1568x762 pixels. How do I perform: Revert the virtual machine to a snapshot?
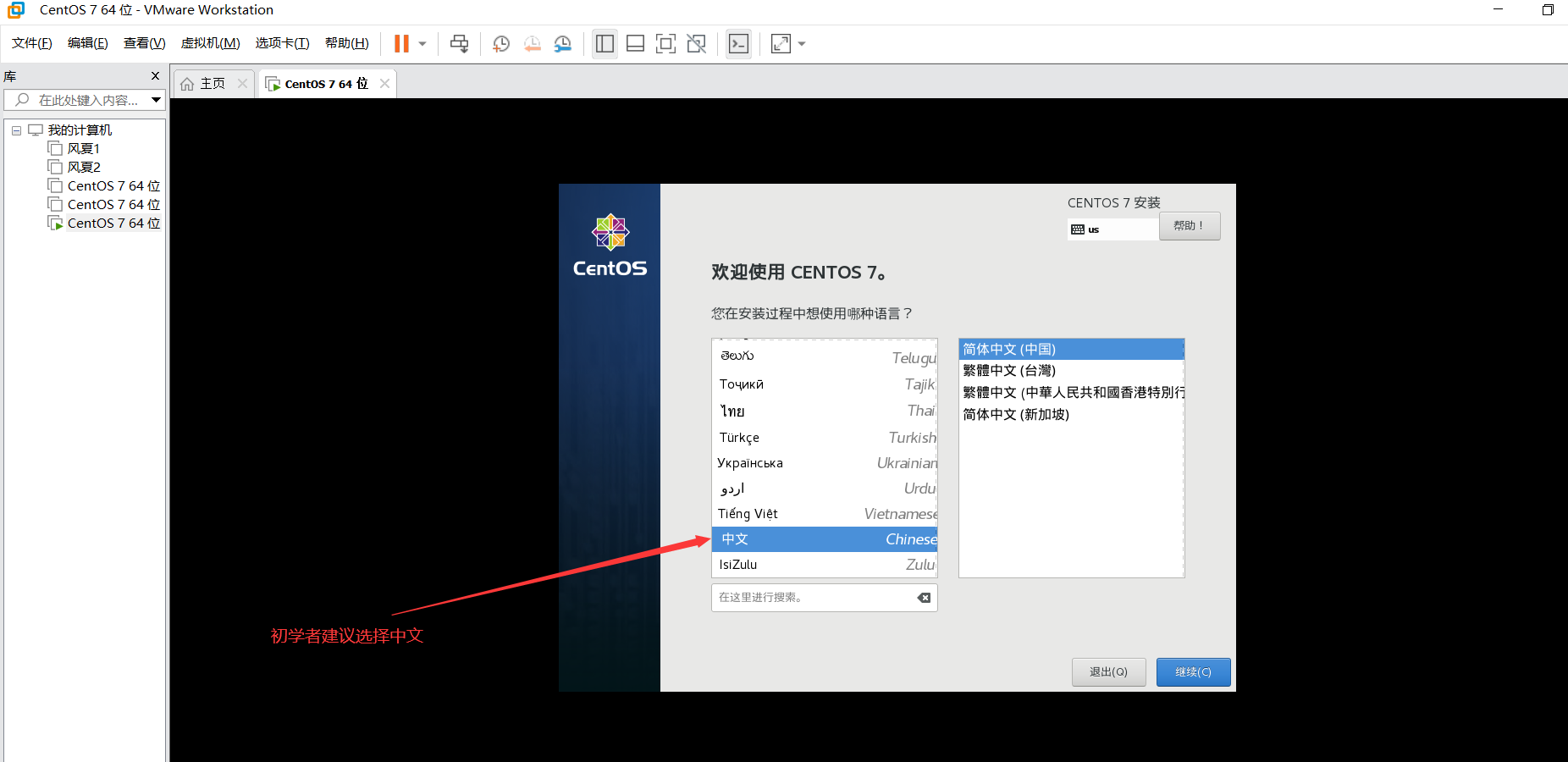(x=532, y=44)
